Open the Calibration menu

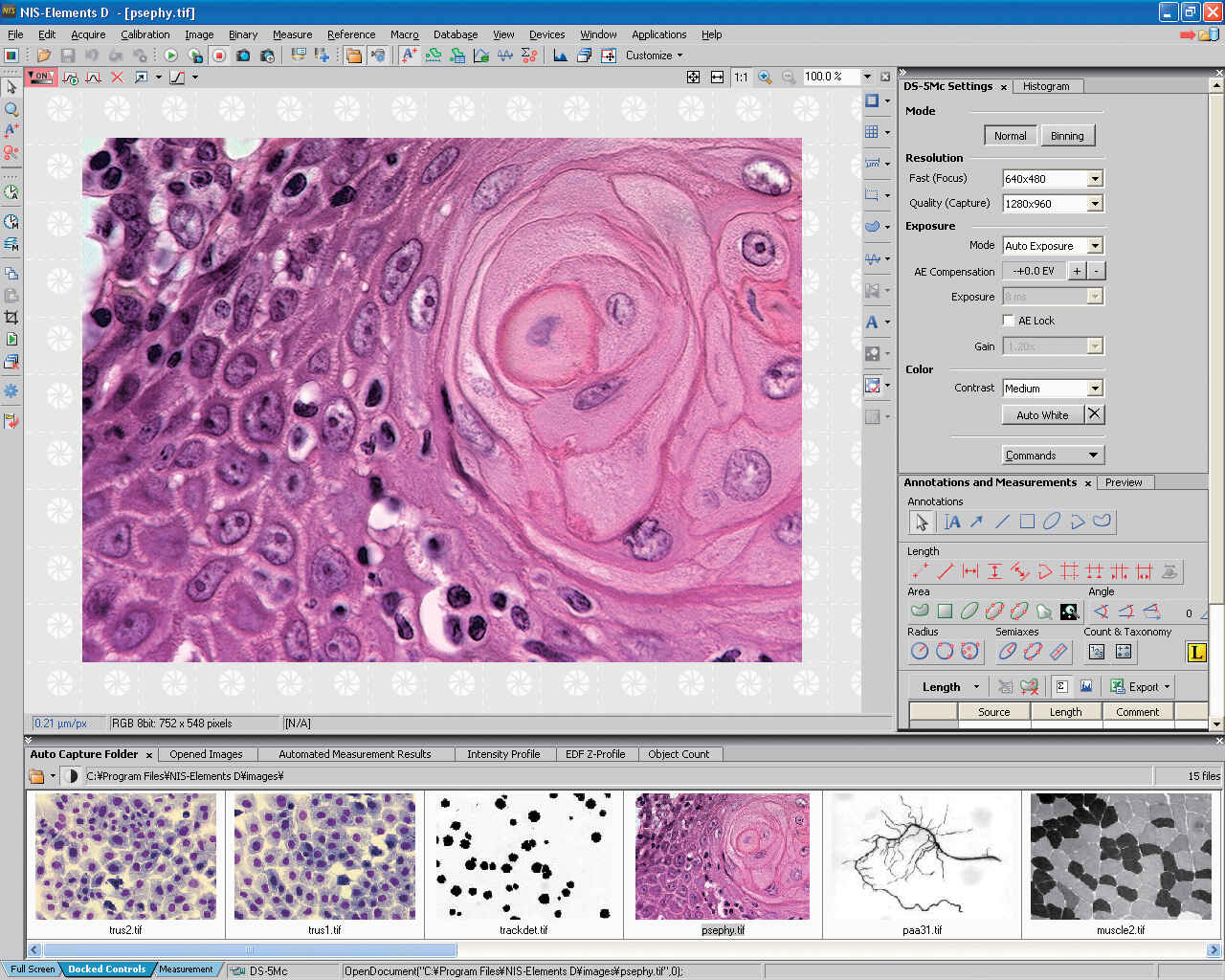click(145, 34)
